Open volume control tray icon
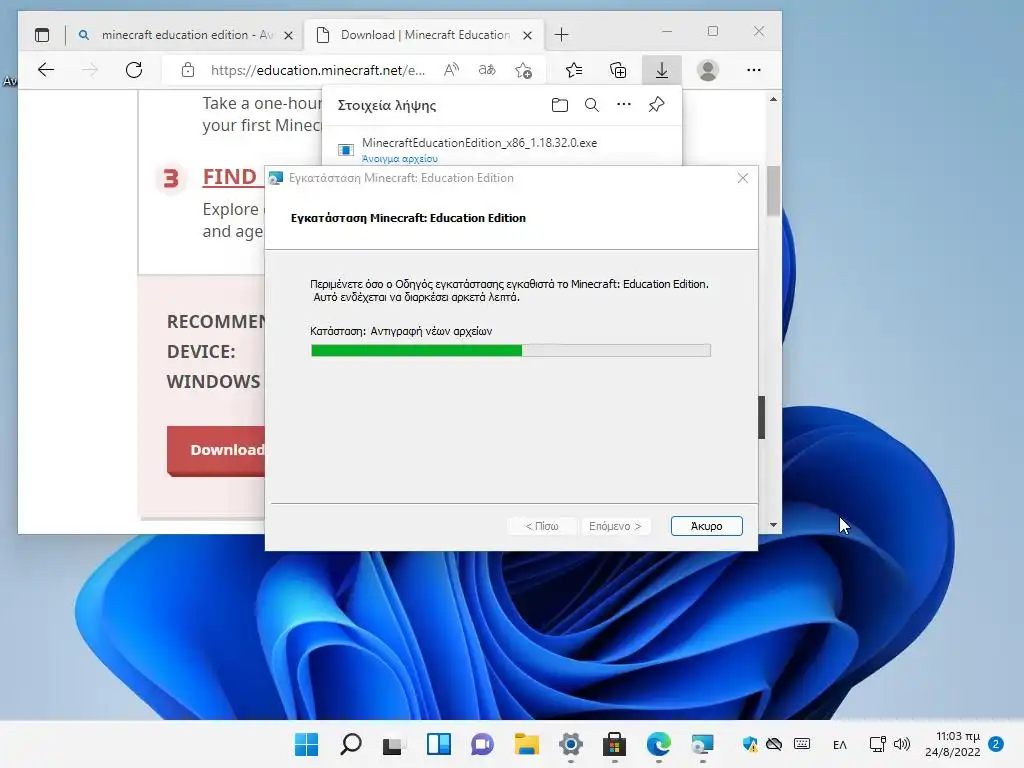The width and height of the screenshot is (1024, 768). [902, 744]
